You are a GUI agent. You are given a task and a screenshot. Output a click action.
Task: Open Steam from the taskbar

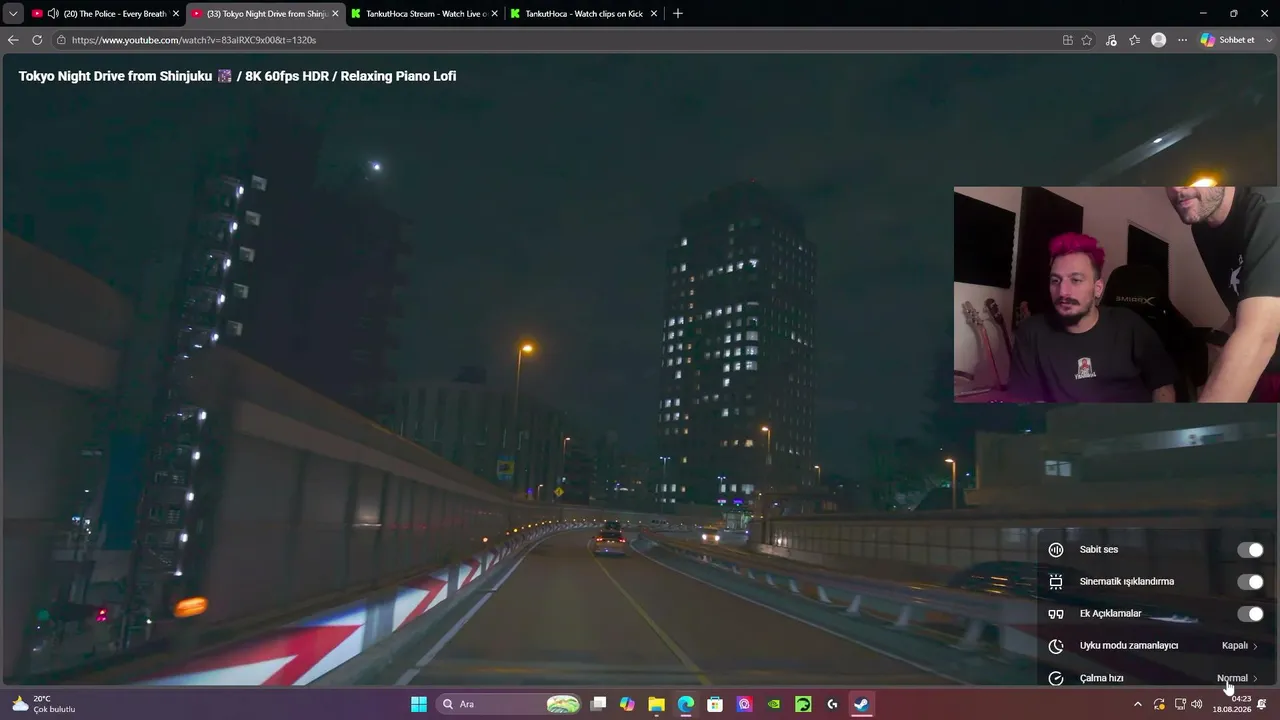click(x=861, y=704)
